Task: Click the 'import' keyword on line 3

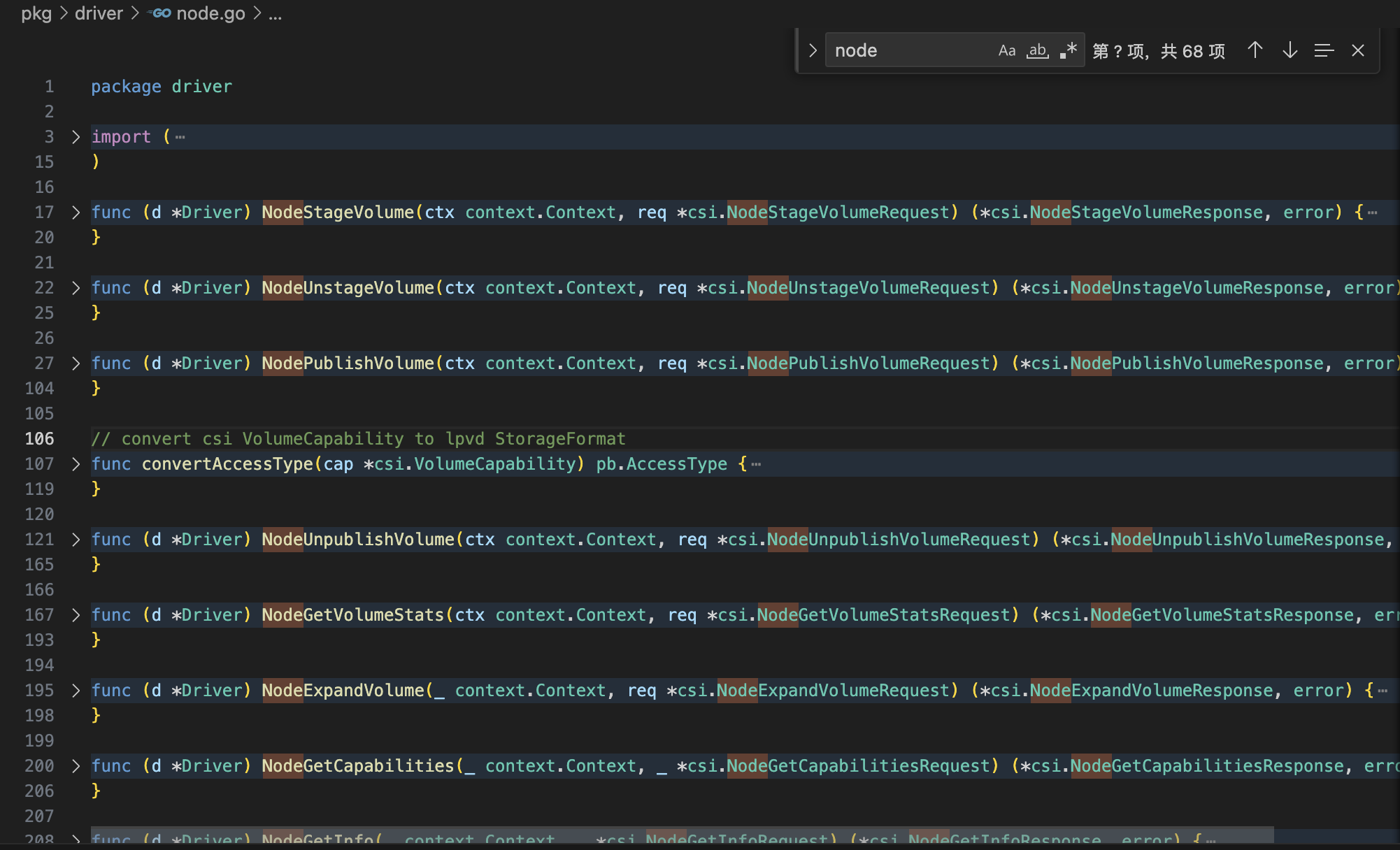Action: [121, 137]
